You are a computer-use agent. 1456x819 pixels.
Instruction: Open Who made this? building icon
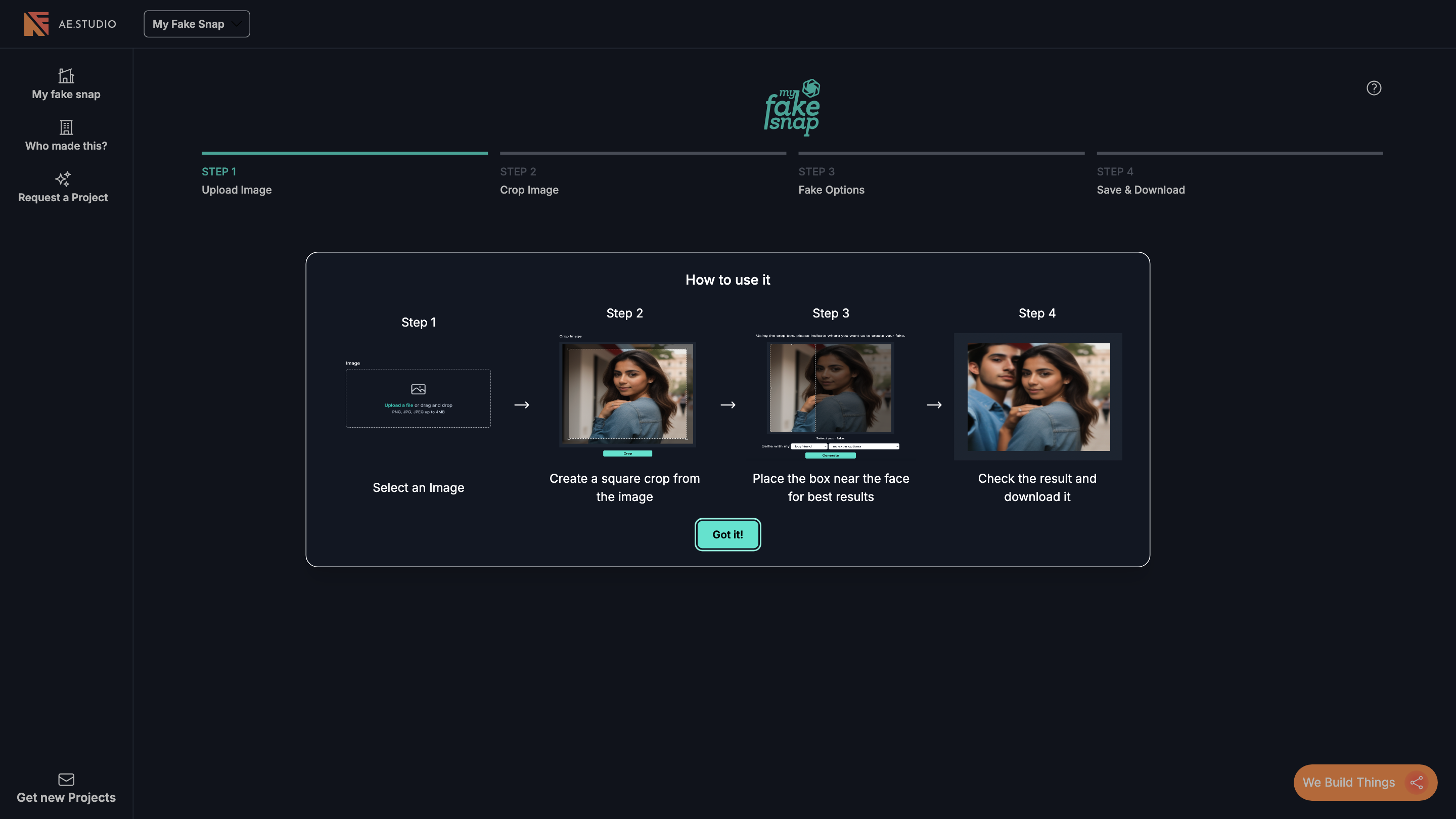pos(66,127)
